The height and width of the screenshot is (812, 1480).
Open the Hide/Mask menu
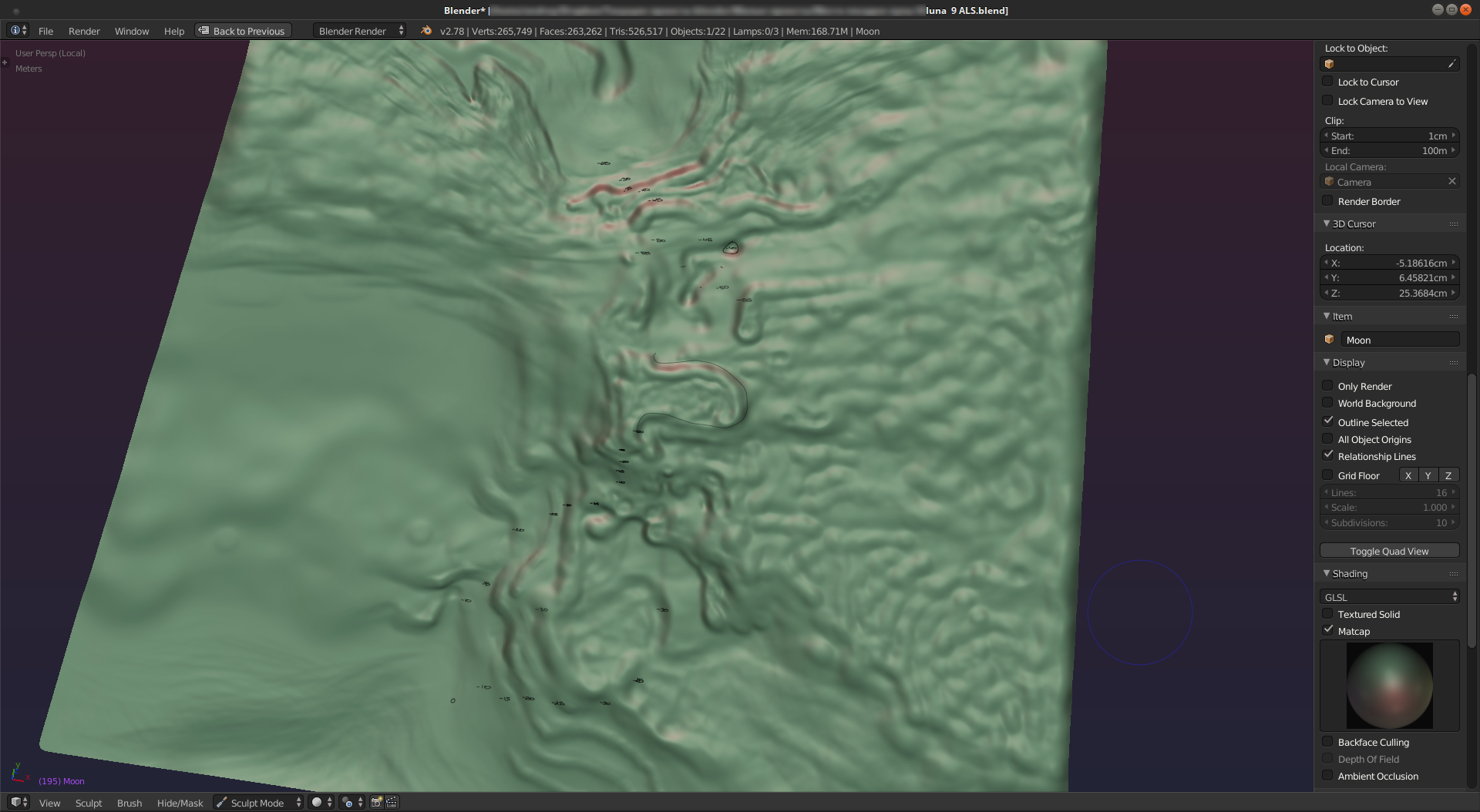[x=180, y=803]
